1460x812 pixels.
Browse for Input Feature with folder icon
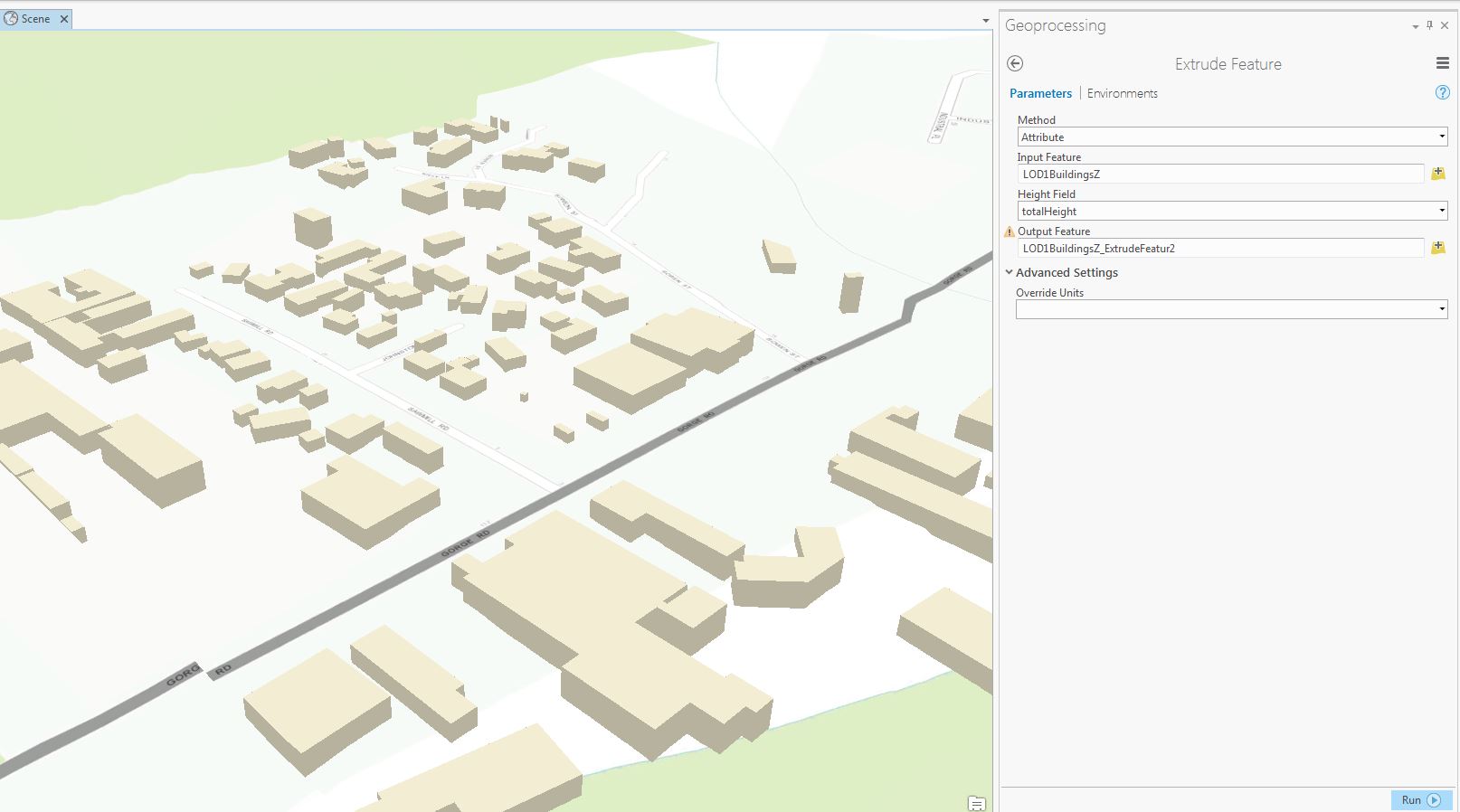(1438, 174)
